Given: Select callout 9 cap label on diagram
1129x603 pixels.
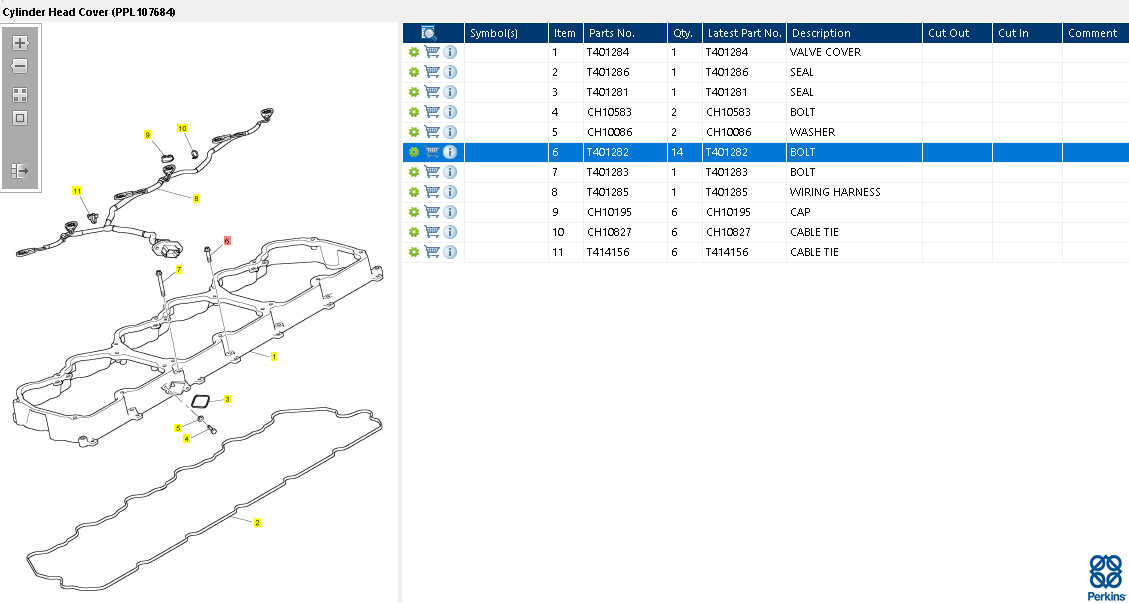Looking at the screenshot, I should coord(148,135).
